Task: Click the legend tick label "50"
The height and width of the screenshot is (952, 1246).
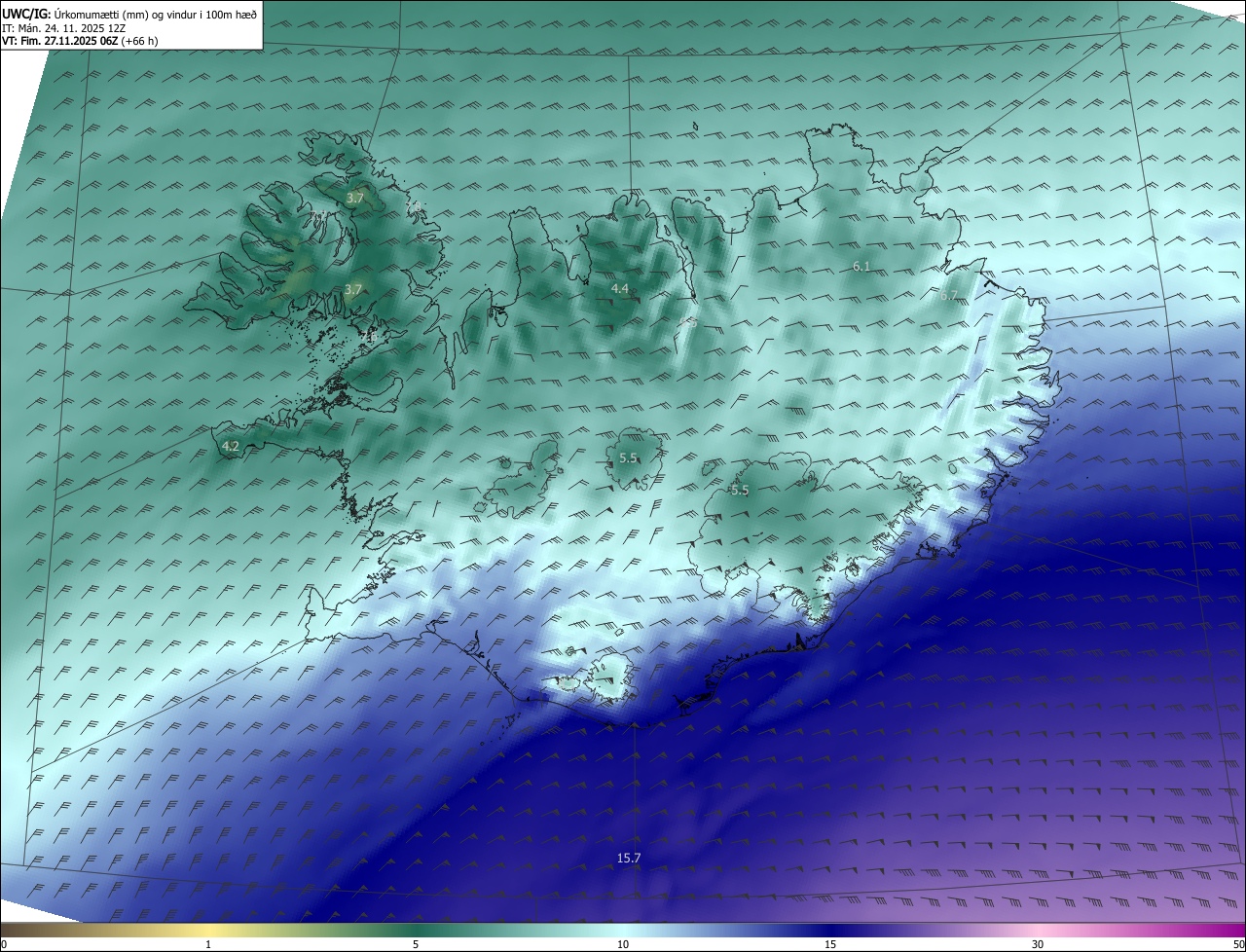Action: [1238, 944]
